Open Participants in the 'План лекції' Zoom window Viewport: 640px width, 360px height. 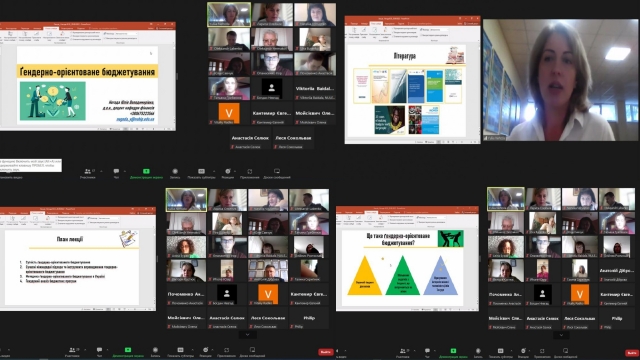72,352
